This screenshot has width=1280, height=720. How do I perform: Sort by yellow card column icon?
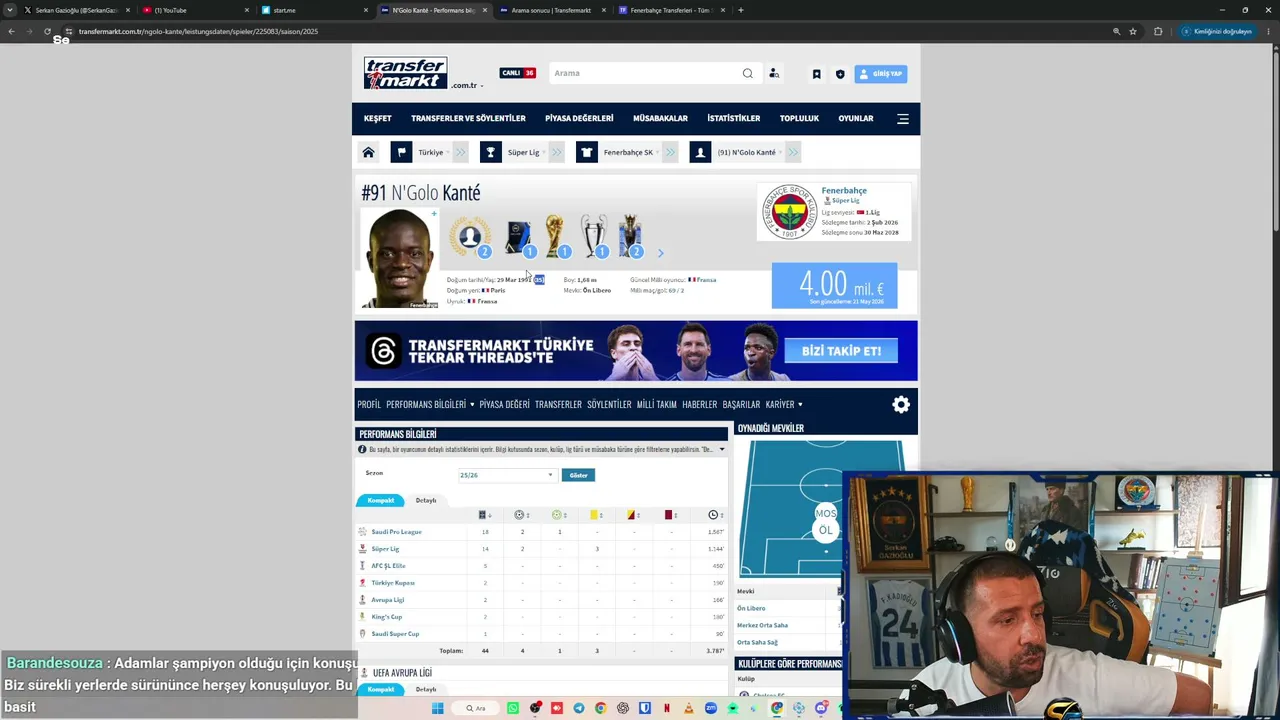pos(594,515)
